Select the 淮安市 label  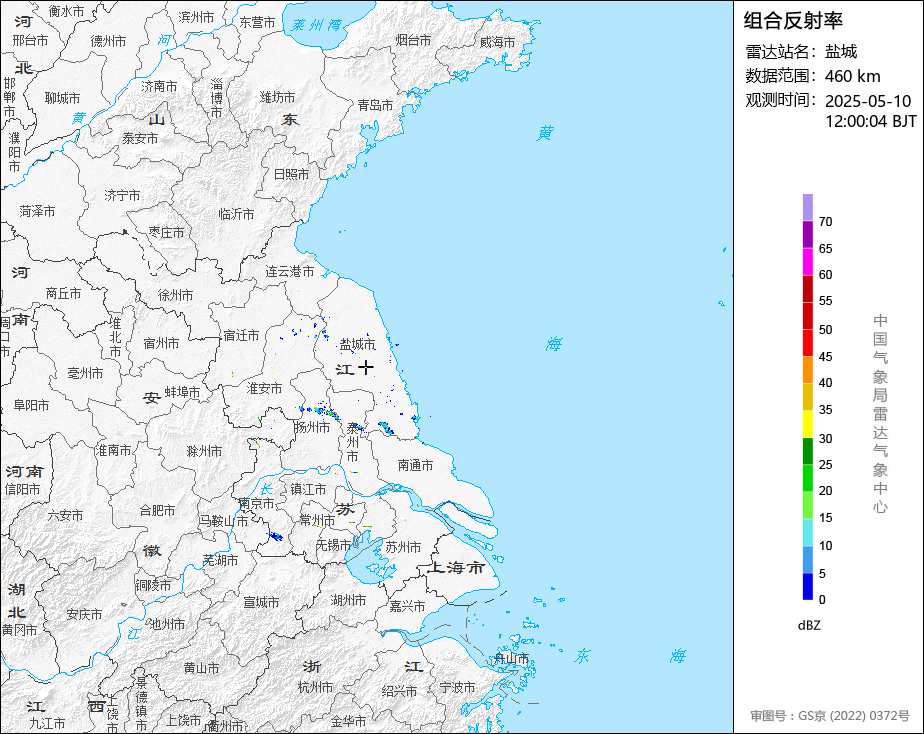click(264, 388)
